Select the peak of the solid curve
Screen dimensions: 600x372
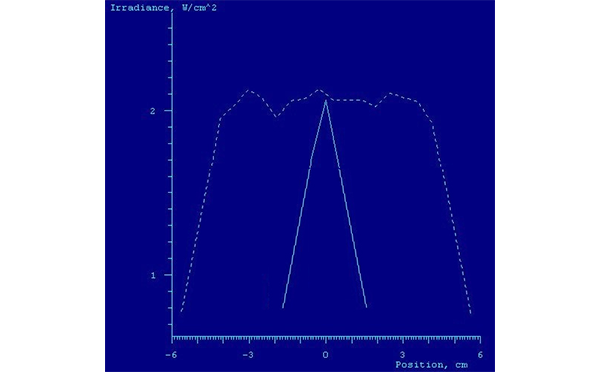[326, 101]
